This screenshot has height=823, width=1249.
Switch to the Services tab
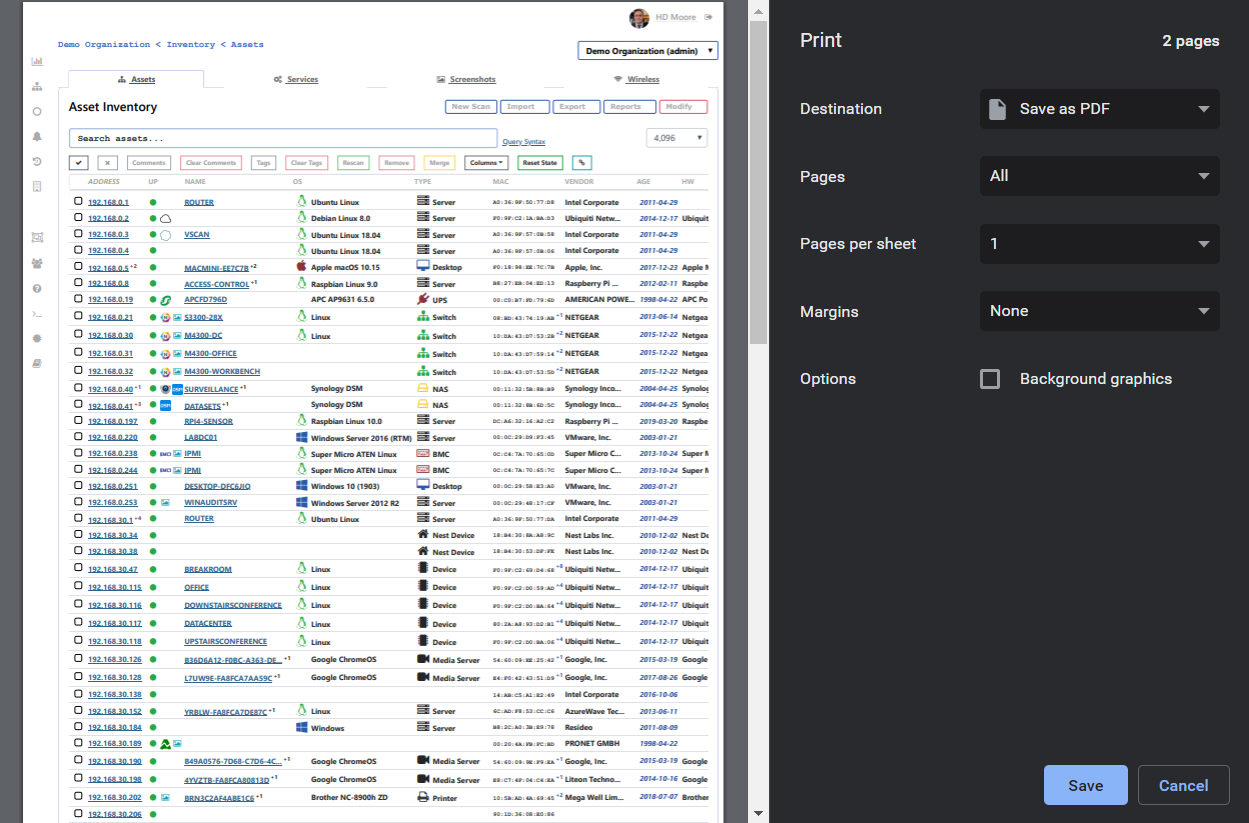296,79
